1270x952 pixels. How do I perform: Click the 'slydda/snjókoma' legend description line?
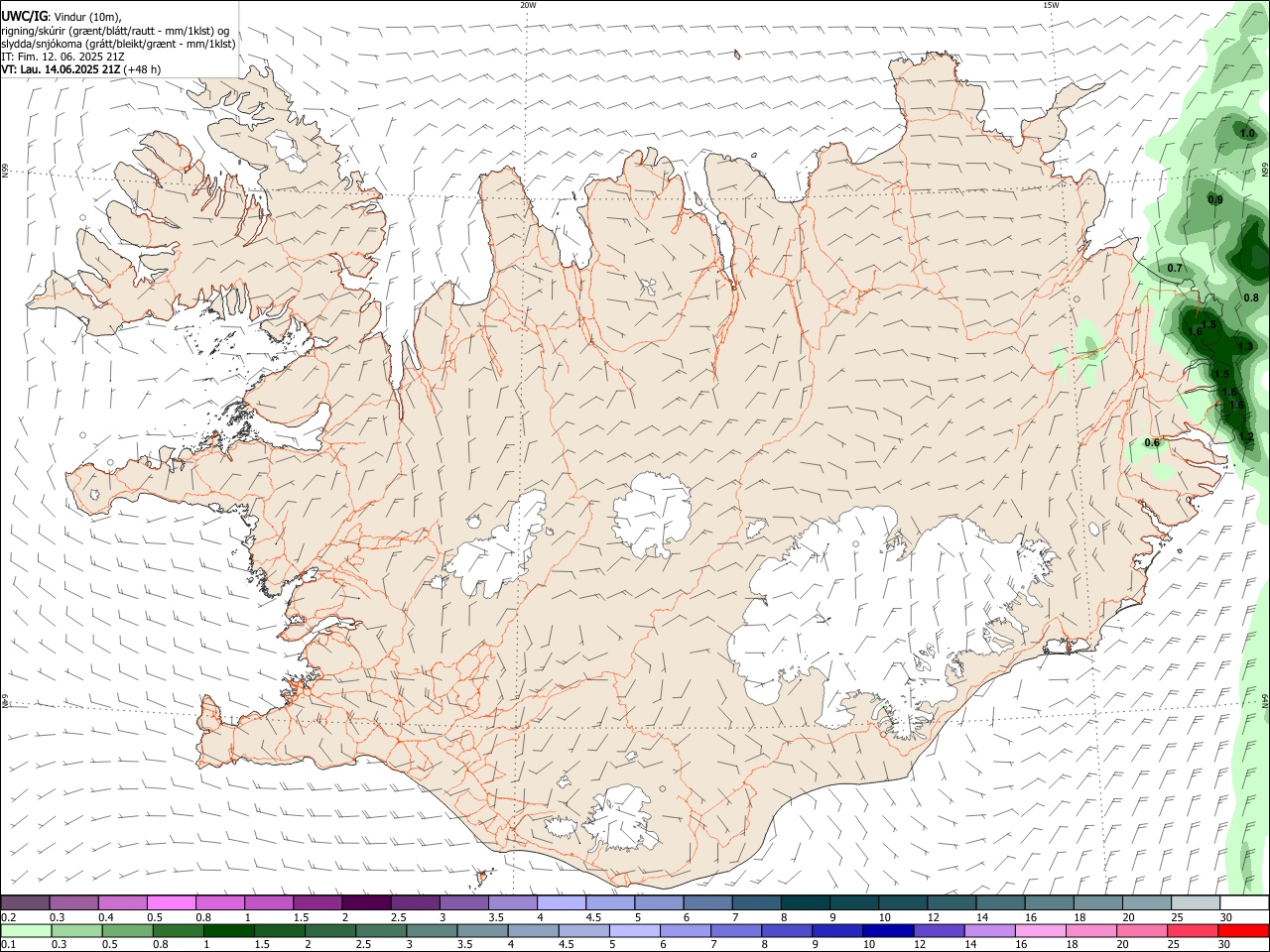(x=118, y=44)
